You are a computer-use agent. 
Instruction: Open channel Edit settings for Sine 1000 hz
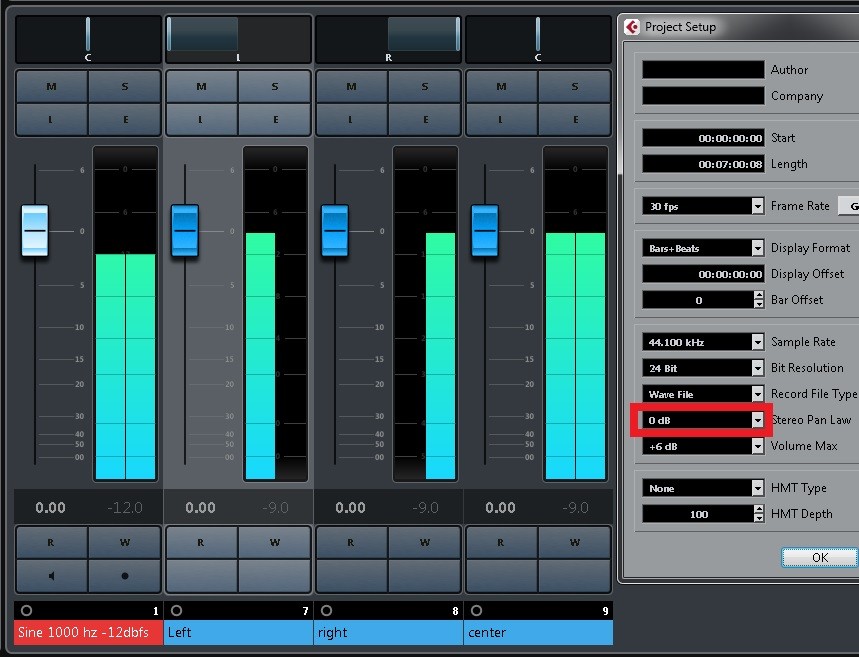[125, 119]
